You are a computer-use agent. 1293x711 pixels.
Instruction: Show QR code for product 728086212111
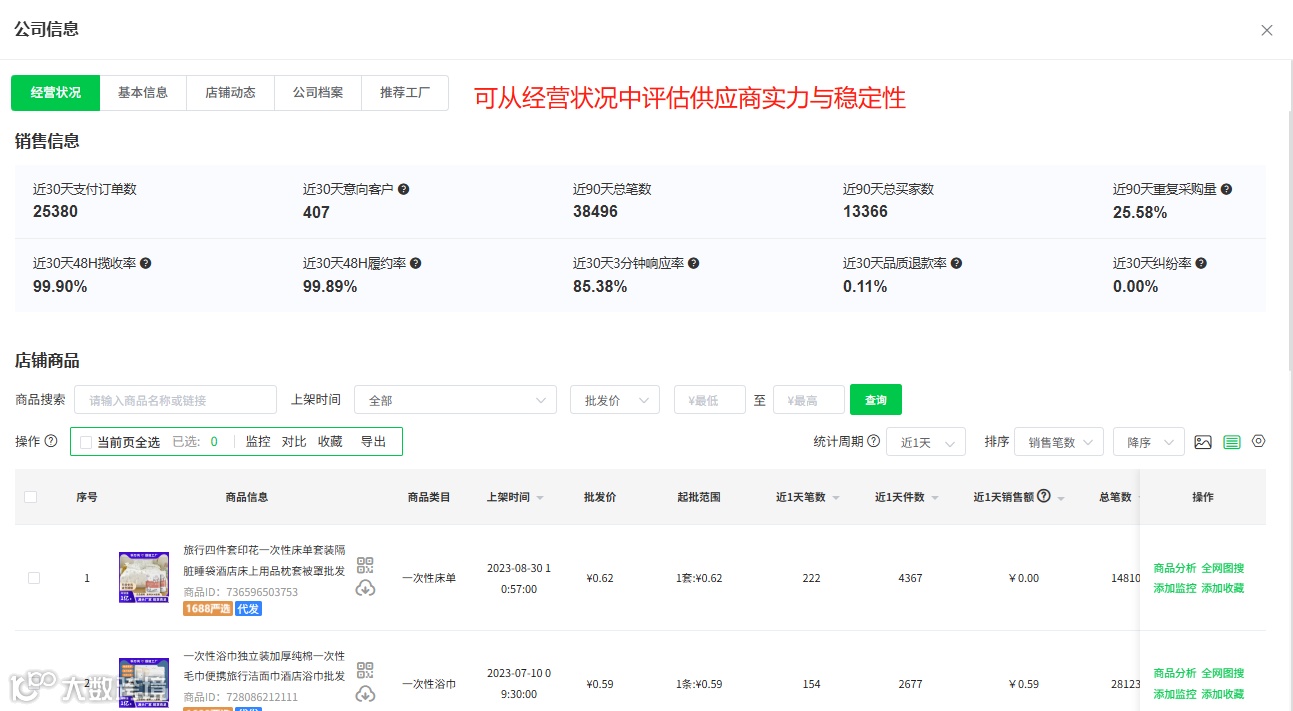(x=365, y=671)
